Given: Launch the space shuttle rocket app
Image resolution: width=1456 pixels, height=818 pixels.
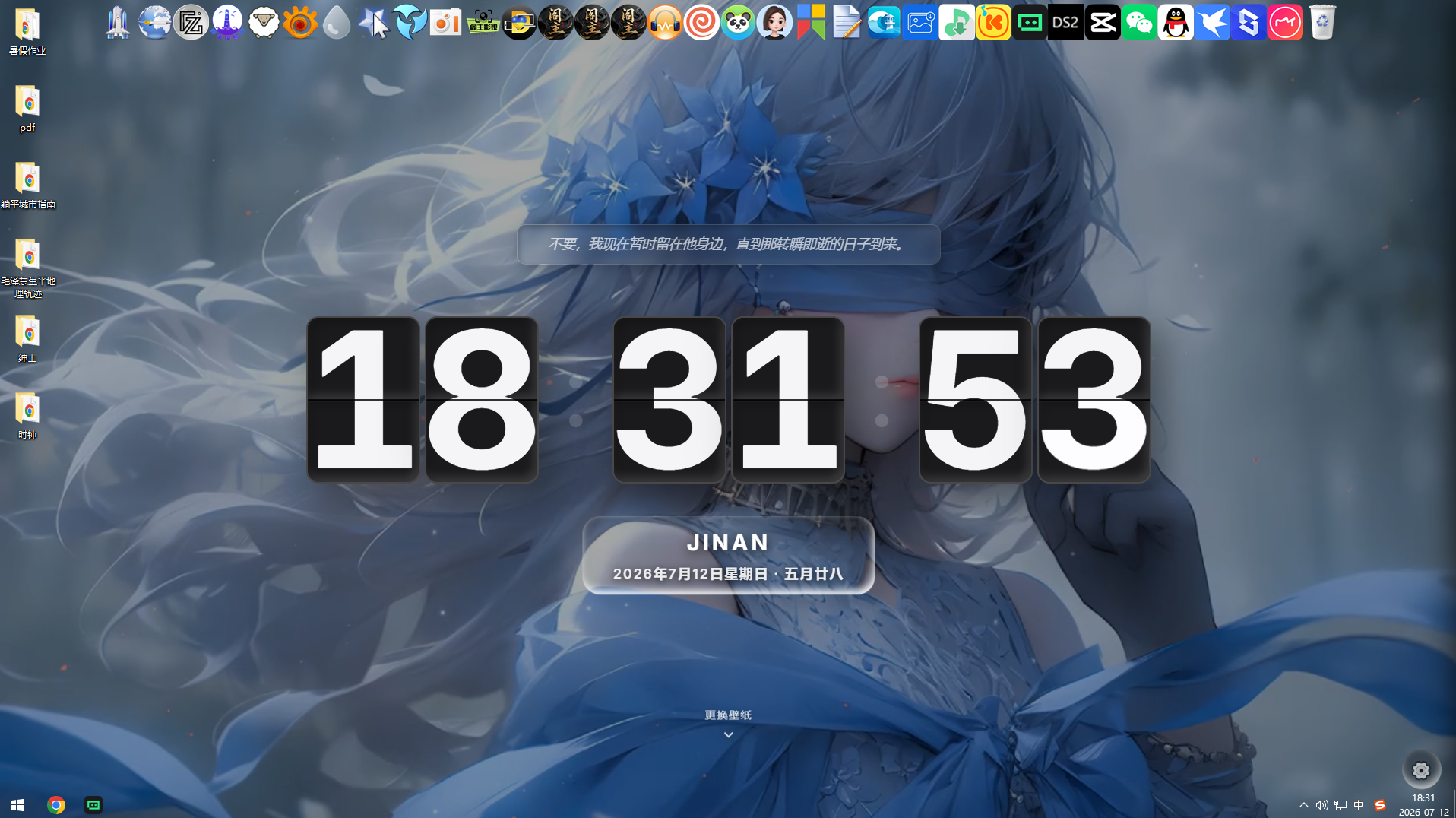Looking at the screenshot, I should click(x=118, y=22).
